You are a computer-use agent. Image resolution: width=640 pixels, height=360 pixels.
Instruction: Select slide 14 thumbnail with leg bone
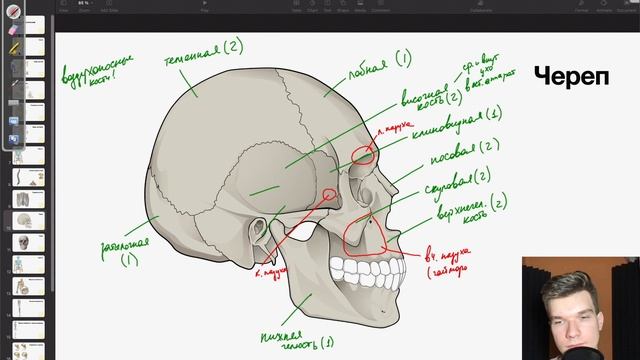29,308
